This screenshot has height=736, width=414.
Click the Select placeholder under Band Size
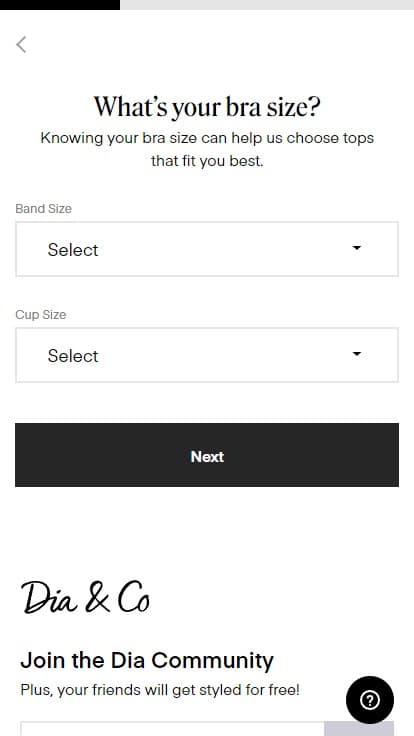(x=73, y=250)
